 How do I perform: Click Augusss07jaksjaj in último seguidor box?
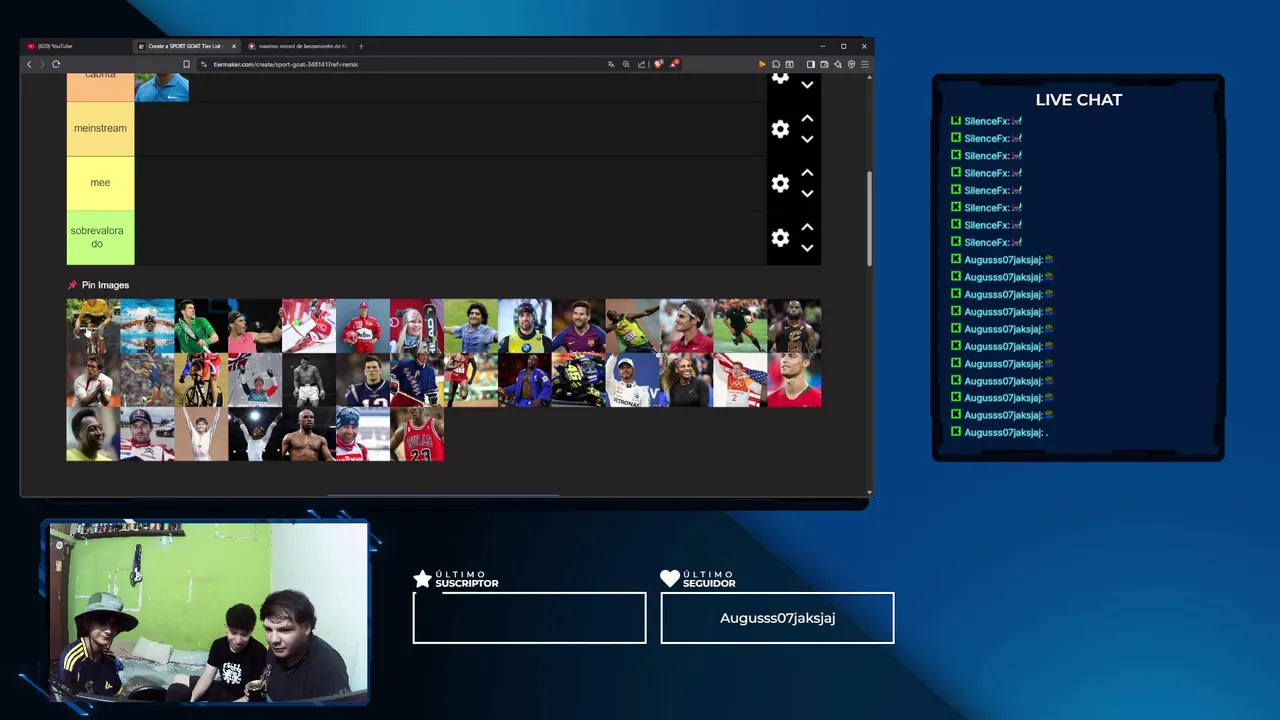tap(777, 618)
